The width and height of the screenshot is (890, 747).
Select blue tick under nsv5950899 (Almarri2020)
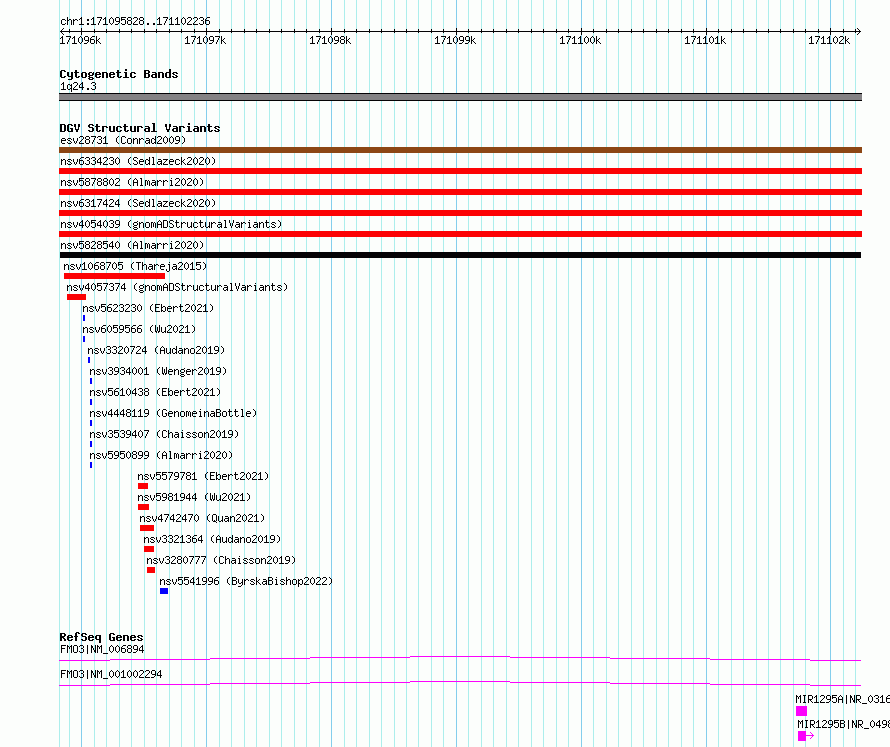91,465
